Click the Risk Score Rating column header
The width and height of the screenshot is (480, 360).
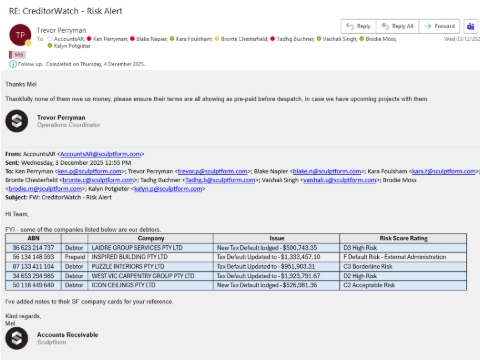tap(403, 238)
